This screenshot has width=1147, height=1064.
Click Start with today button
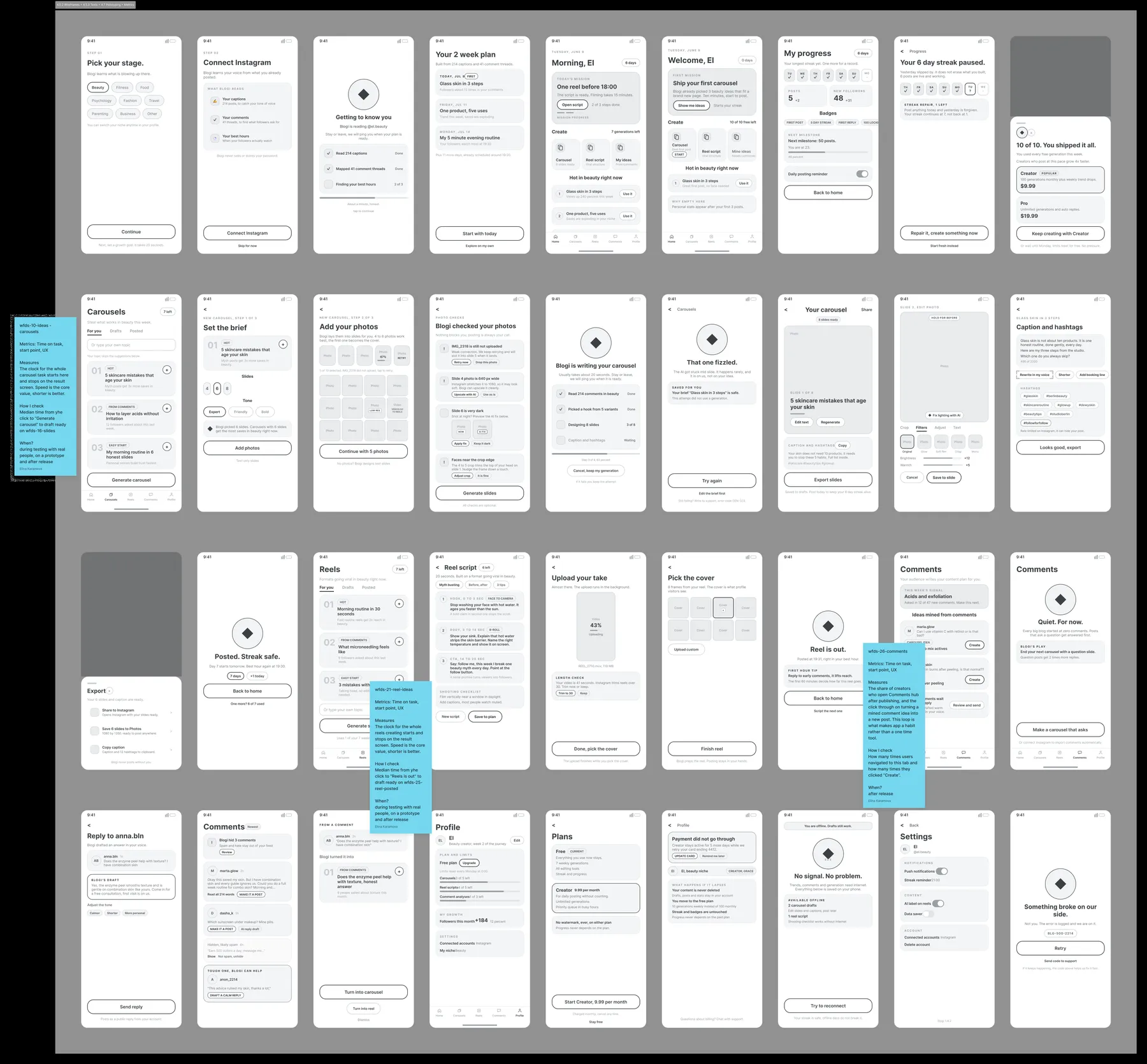coord(480,234)
